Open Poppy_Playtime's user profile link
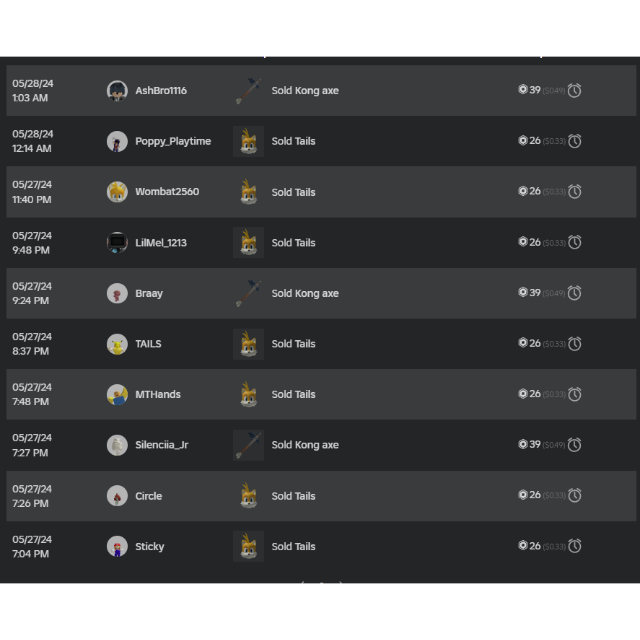 click(x=173, y=141)
